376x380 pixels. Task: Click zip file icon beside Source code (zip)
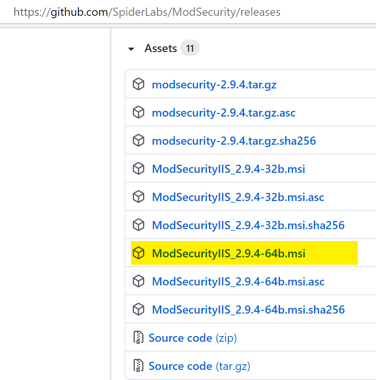(x=138, y=337)
